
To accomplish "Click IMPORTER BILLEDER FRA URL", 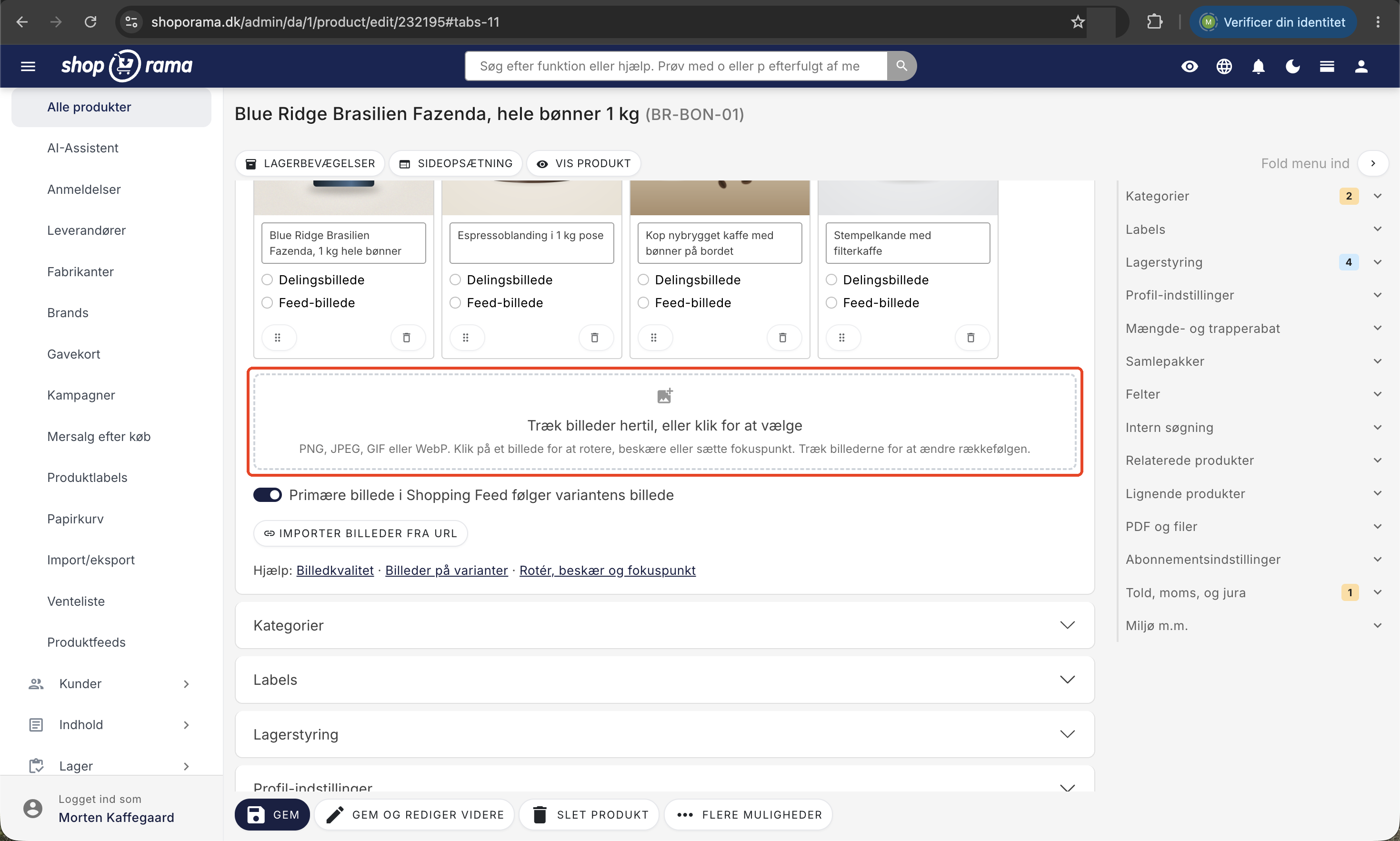I will pyautogui.click(x=360, y=533).
